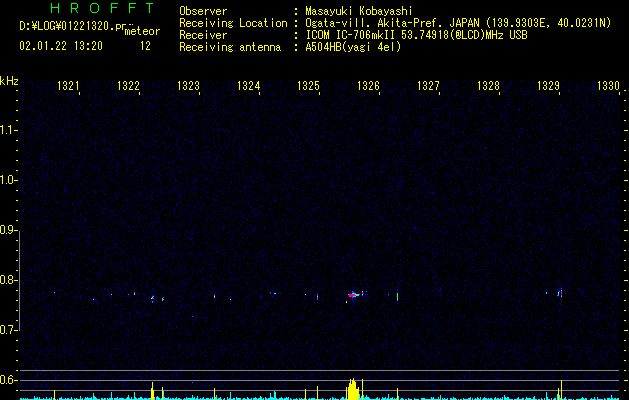Click the 1.1 frequency axis label

pos(8,130)
